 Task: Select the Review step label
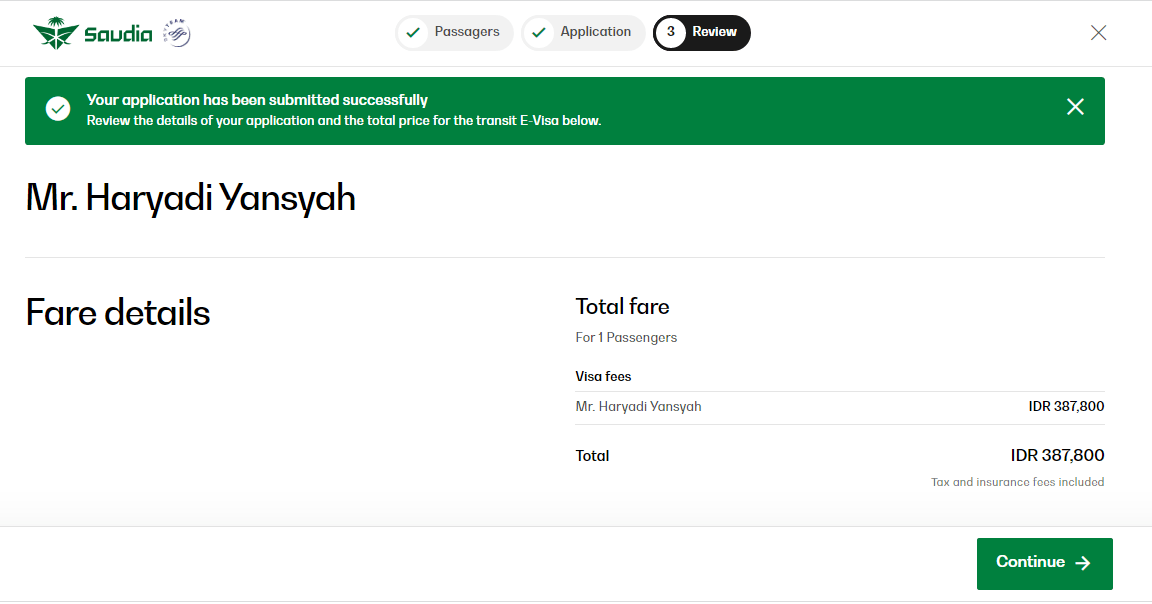714,32
